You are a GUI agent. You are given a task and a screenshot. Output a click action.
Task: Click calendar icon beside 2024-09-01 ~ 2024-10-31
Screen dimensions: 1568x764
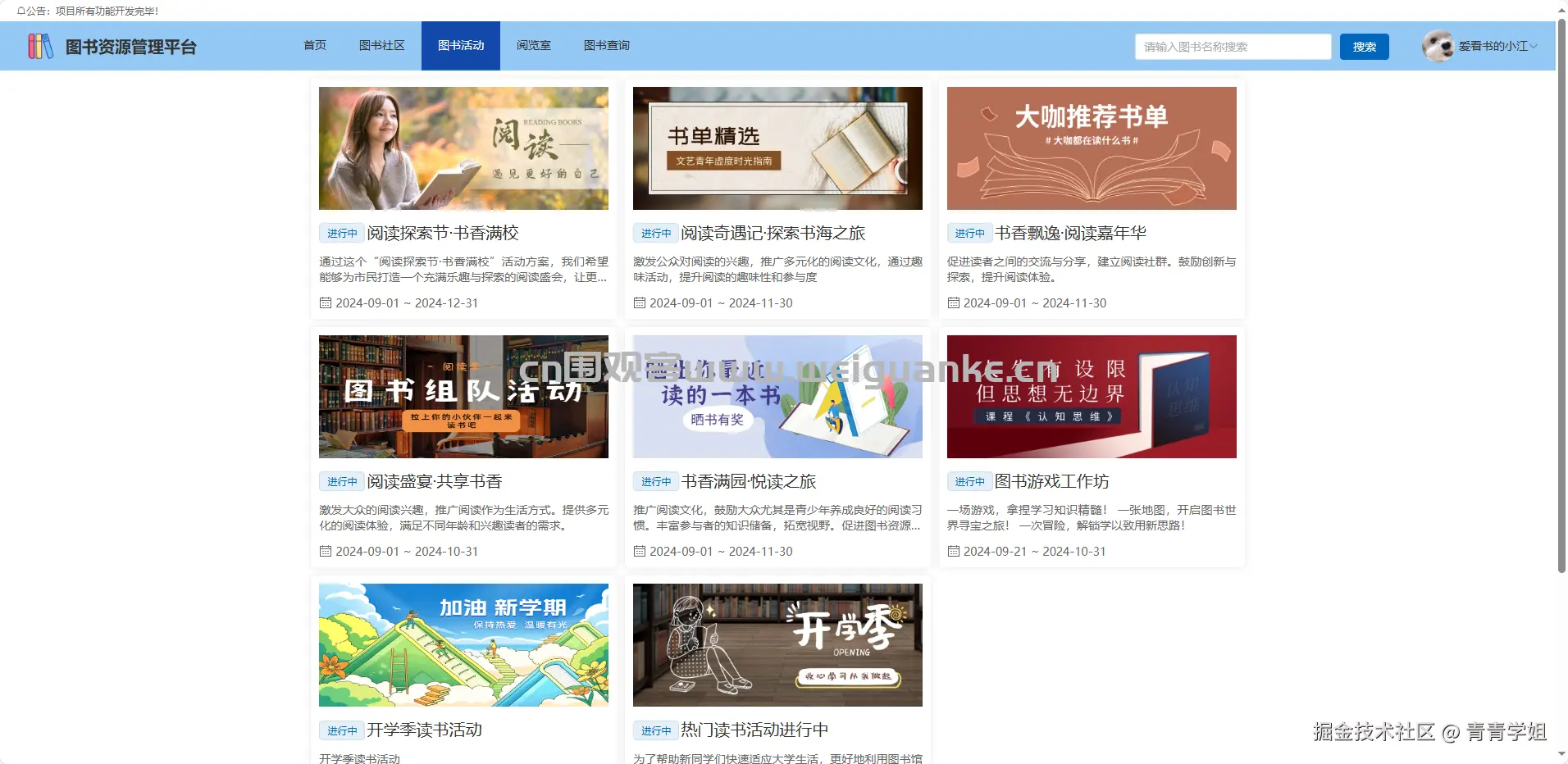(326, 551)
